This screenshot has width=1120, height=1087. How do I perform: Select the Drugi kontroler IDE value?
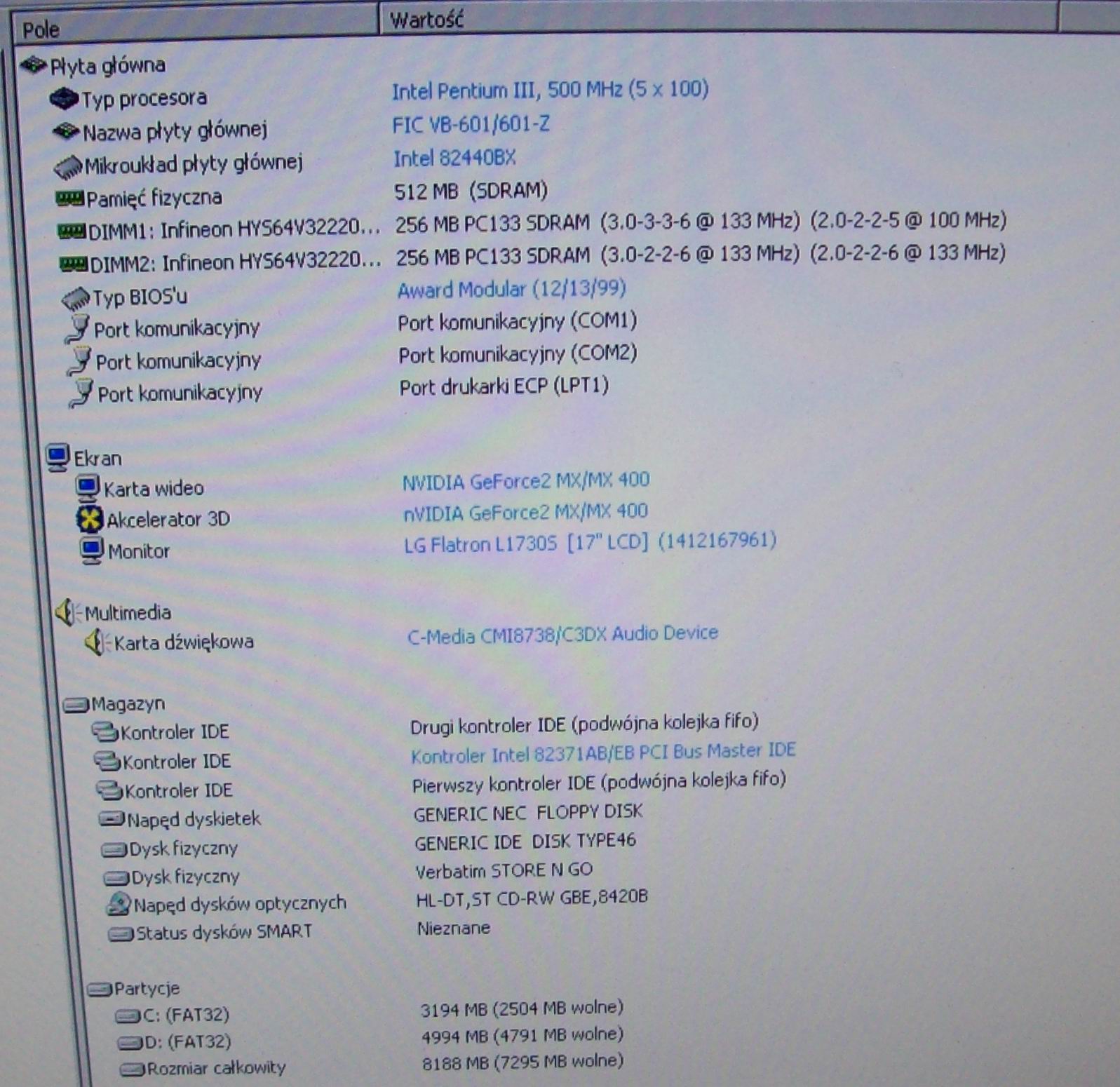(584, 724)
